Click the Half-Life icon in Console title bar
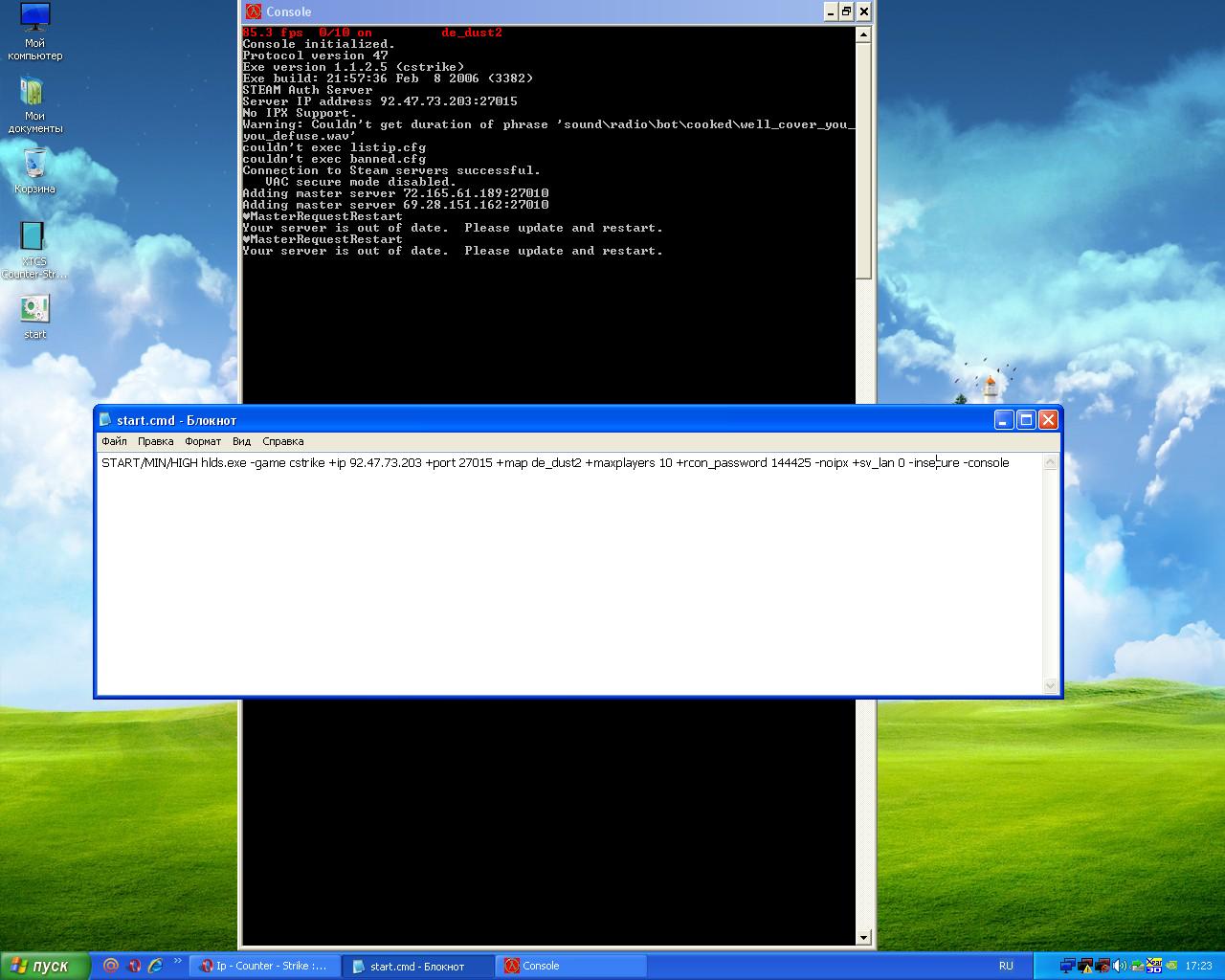Image resolution: width=1225 pixels, height=980 pixels. (253, 11)
